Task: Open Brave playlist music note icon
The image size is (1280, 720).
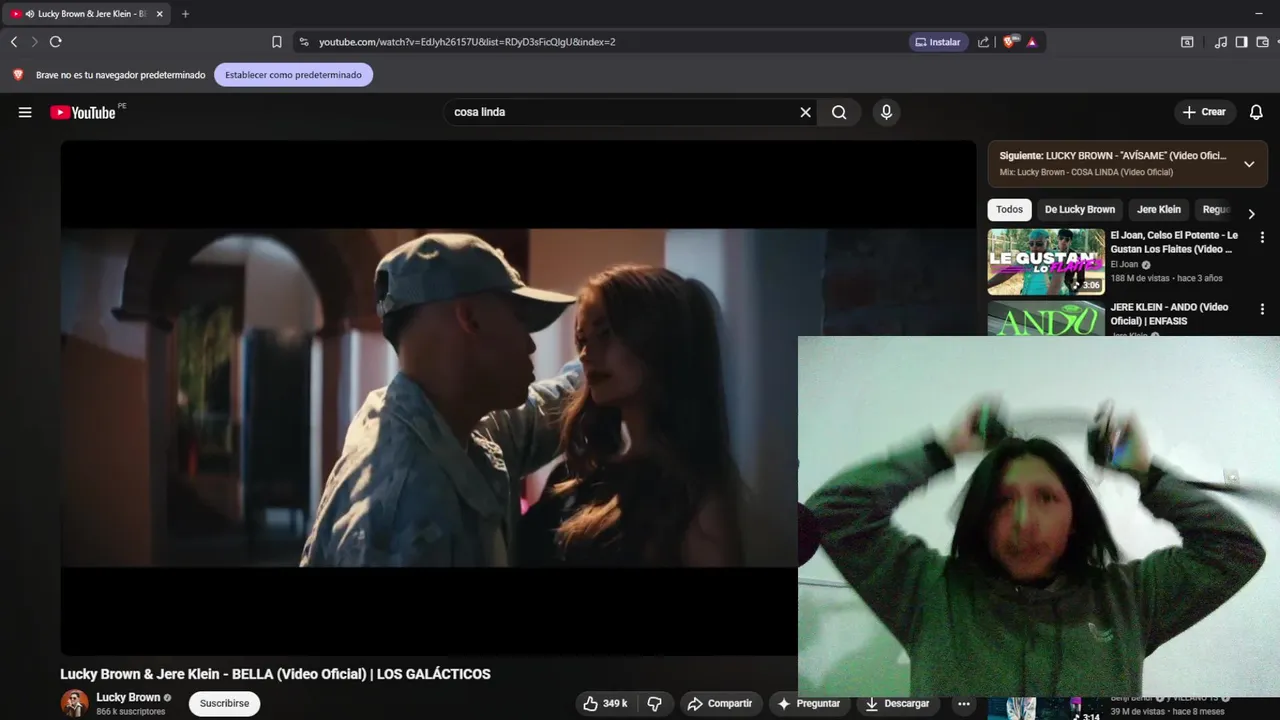Action: (x=1221, y=42)
